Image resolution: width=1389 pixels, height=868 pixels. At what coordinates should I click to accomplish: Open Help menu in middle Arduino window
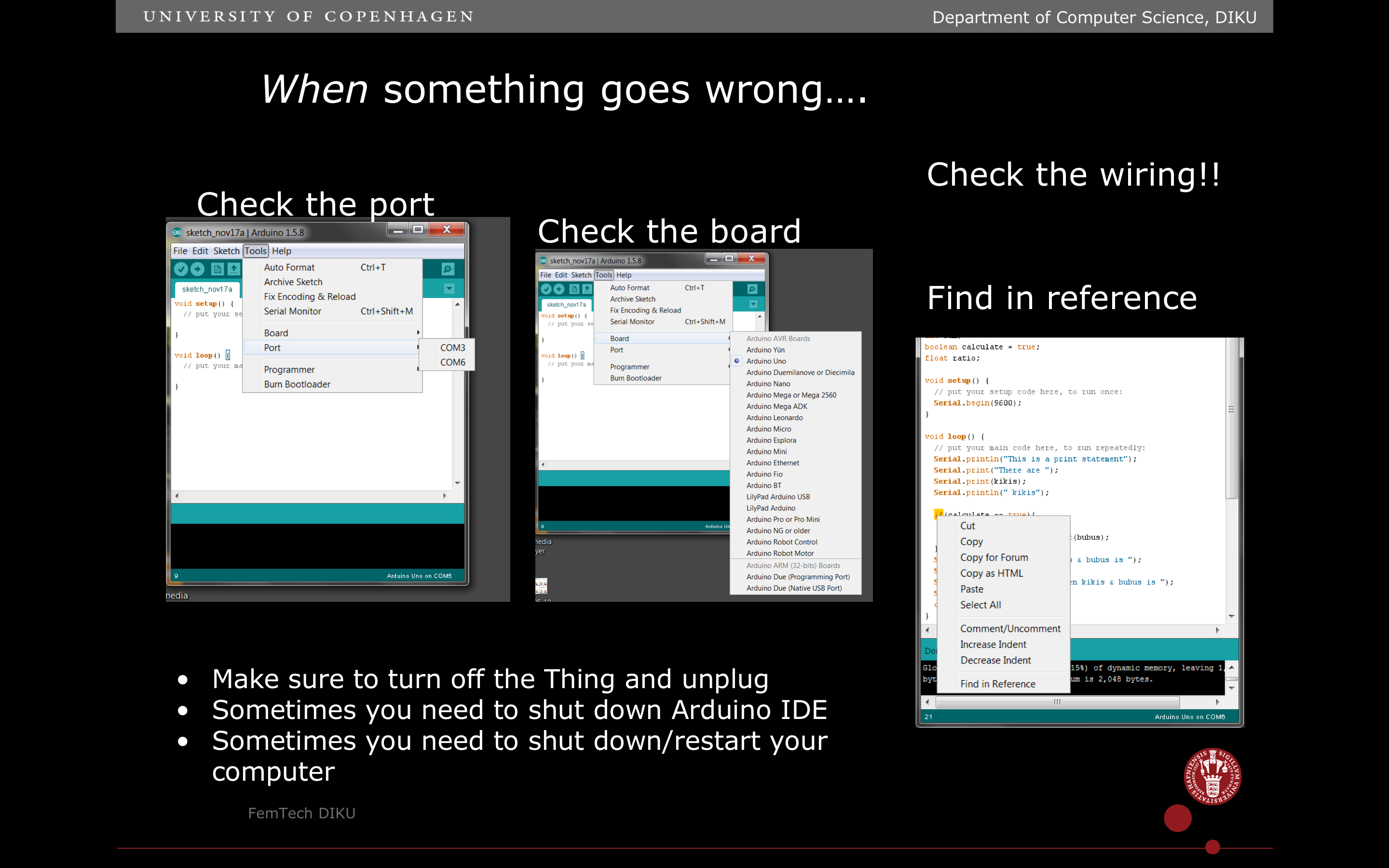(x=624, y=275)
